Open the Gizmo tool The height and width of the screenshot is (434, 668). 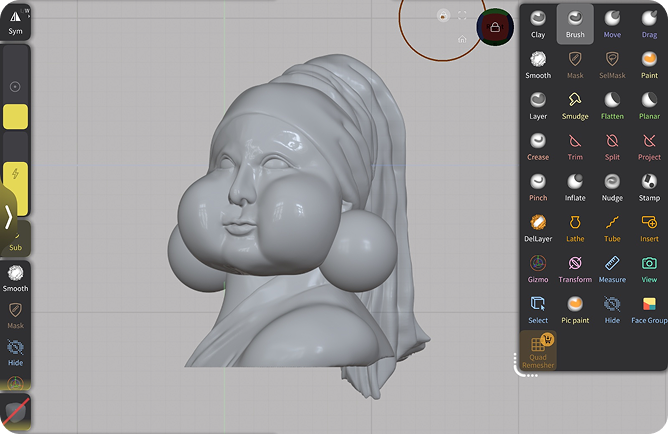[x=538, y=268]
